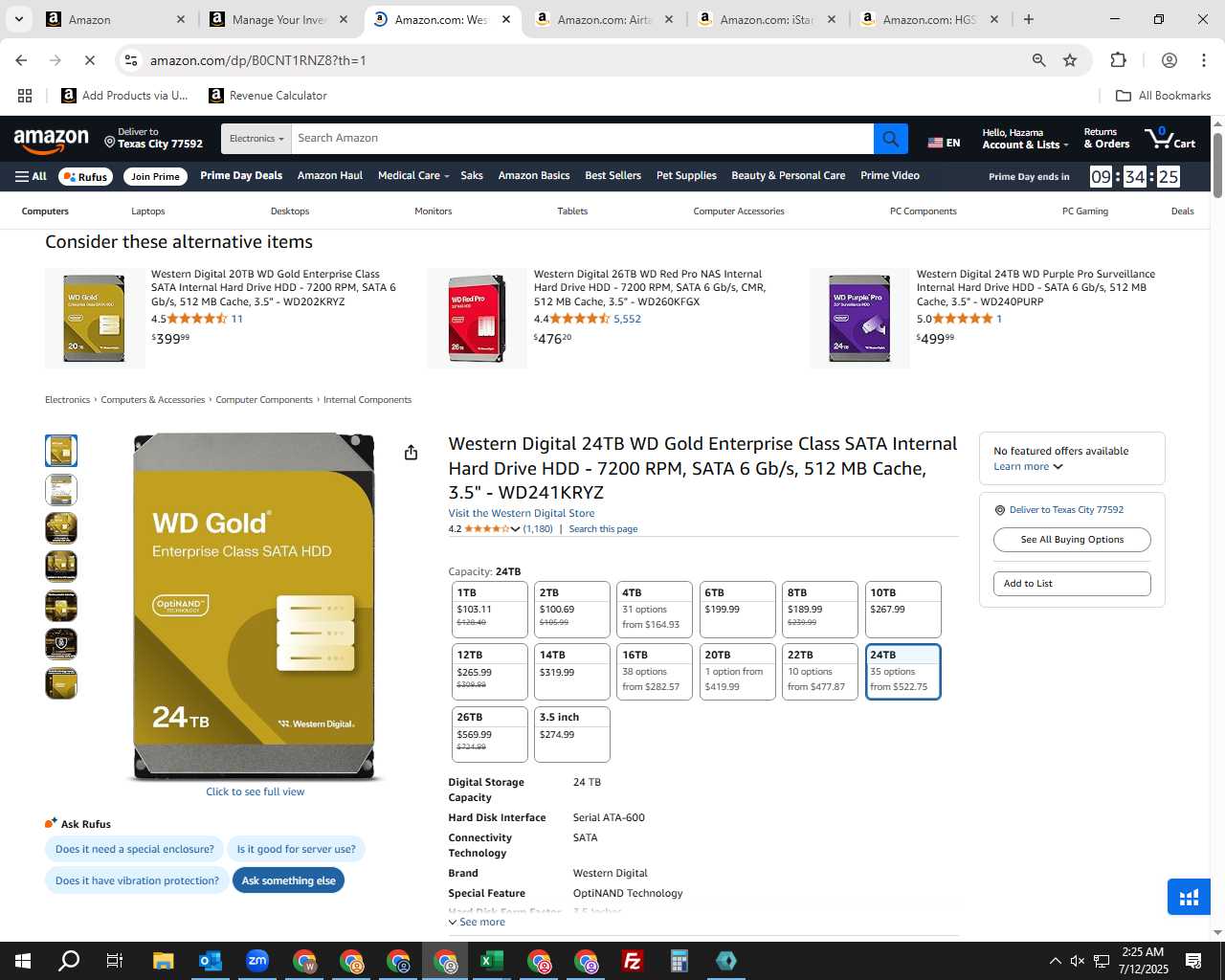Image resolution: width=1225 pixels, height=980 pixels.
Task: Open Best Sellers nav item
Action: pyautogui.click(x=612, y=175)
